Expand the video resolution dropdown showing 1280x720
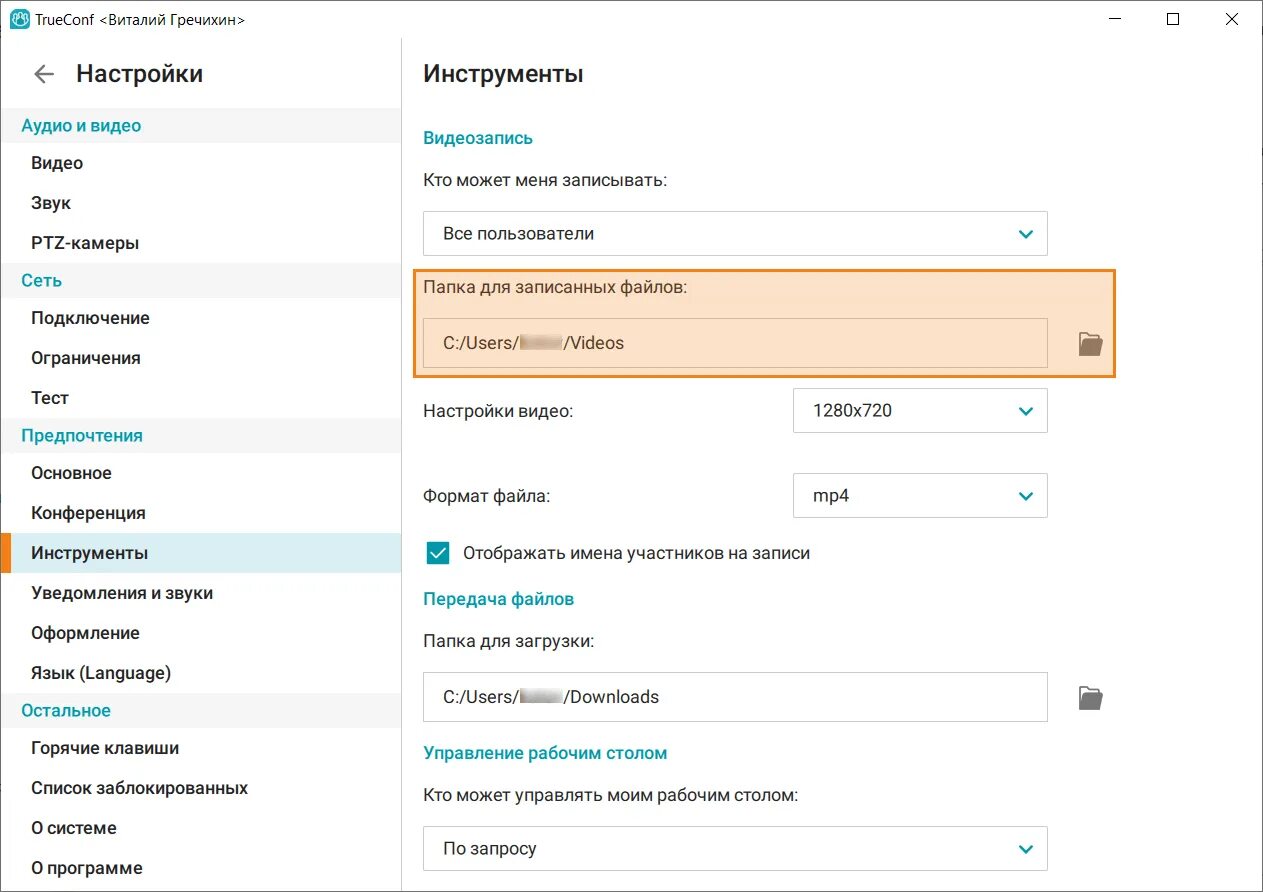Screen dimensions: 1263x892 point(919,410)
